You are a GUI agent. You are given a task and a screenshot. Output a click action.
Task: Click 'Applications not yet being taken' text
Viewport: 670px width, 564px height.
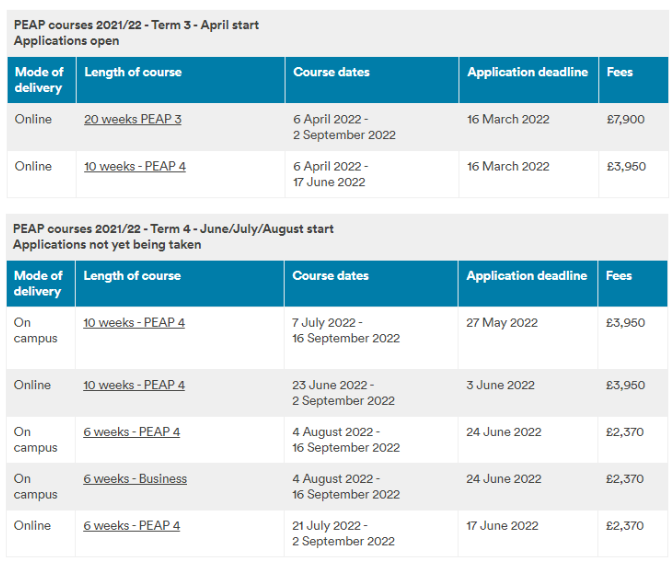[107, 244]
